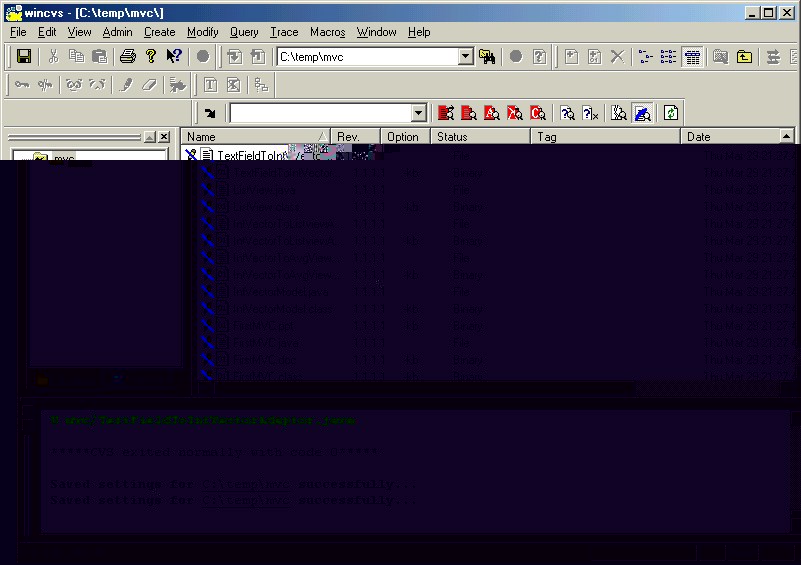
Task: Click the green refresh view icon
Action: (x=671, y=113)
